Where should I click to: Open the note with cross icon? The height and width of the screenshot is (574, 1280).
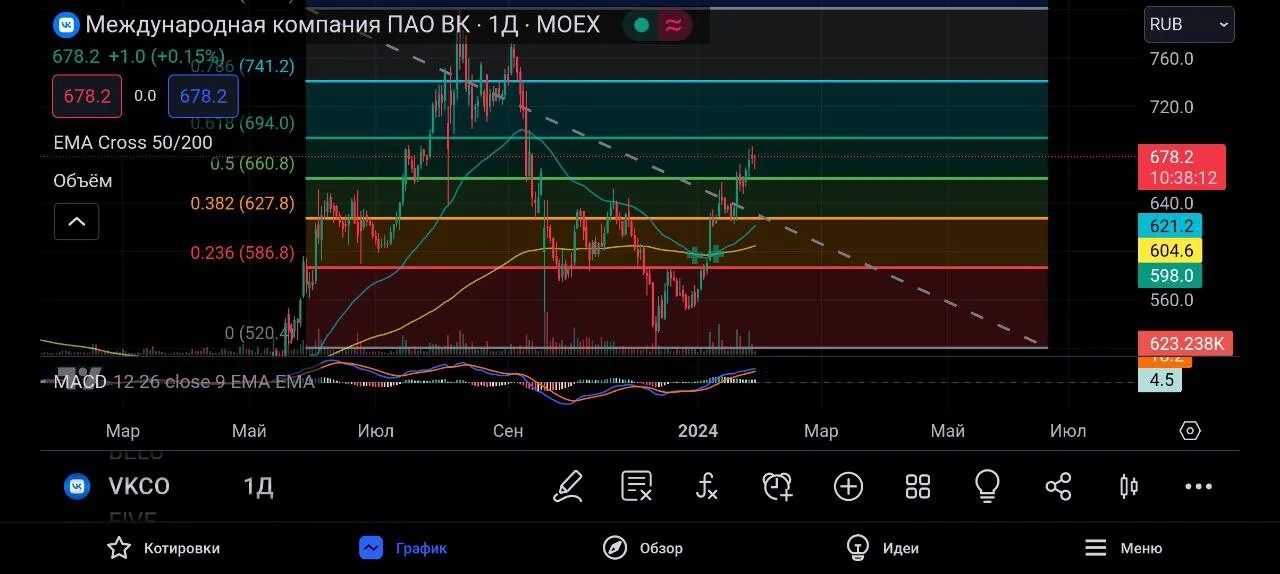[x=637, y=486]
